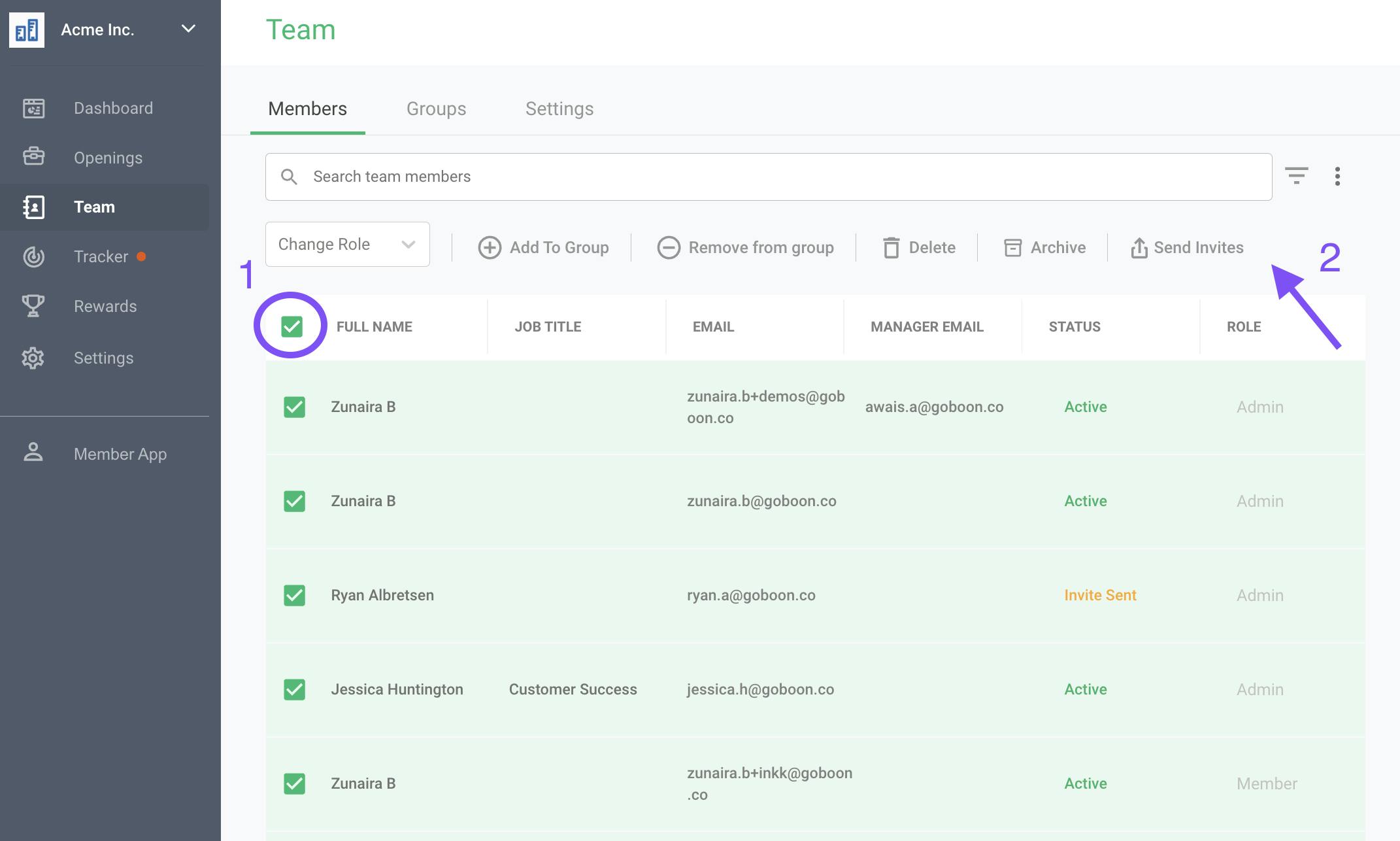Screen dimensions: 1400x841
Task: Click the Acme Inc. company logo icon
Action: pos(27,29)
